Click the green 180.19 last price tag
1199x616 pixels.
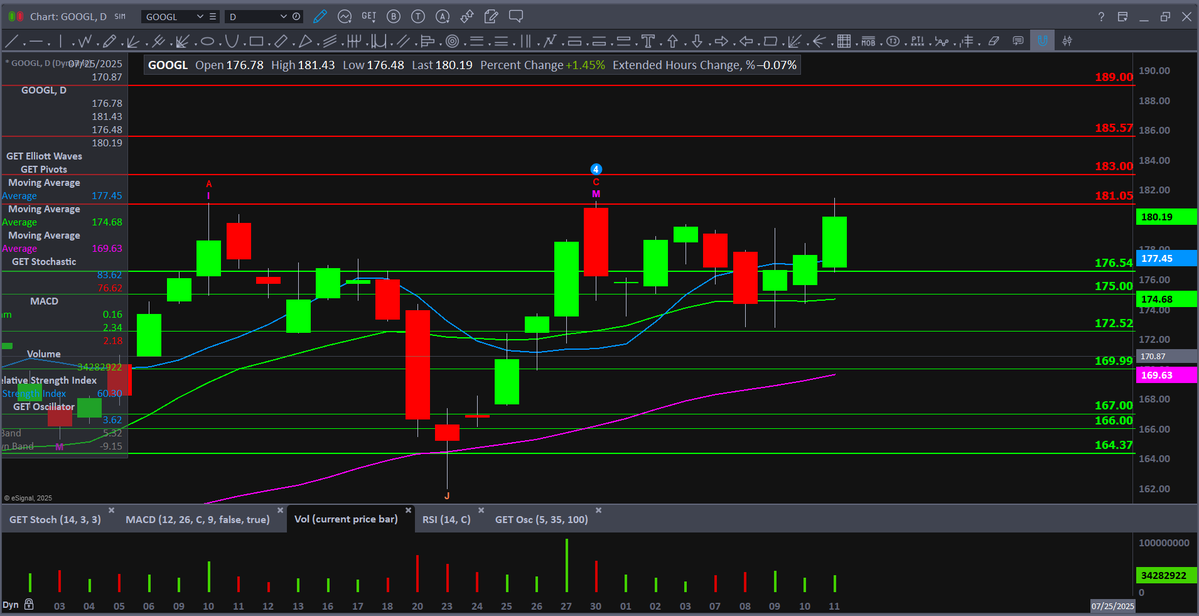pos(1164,217)
